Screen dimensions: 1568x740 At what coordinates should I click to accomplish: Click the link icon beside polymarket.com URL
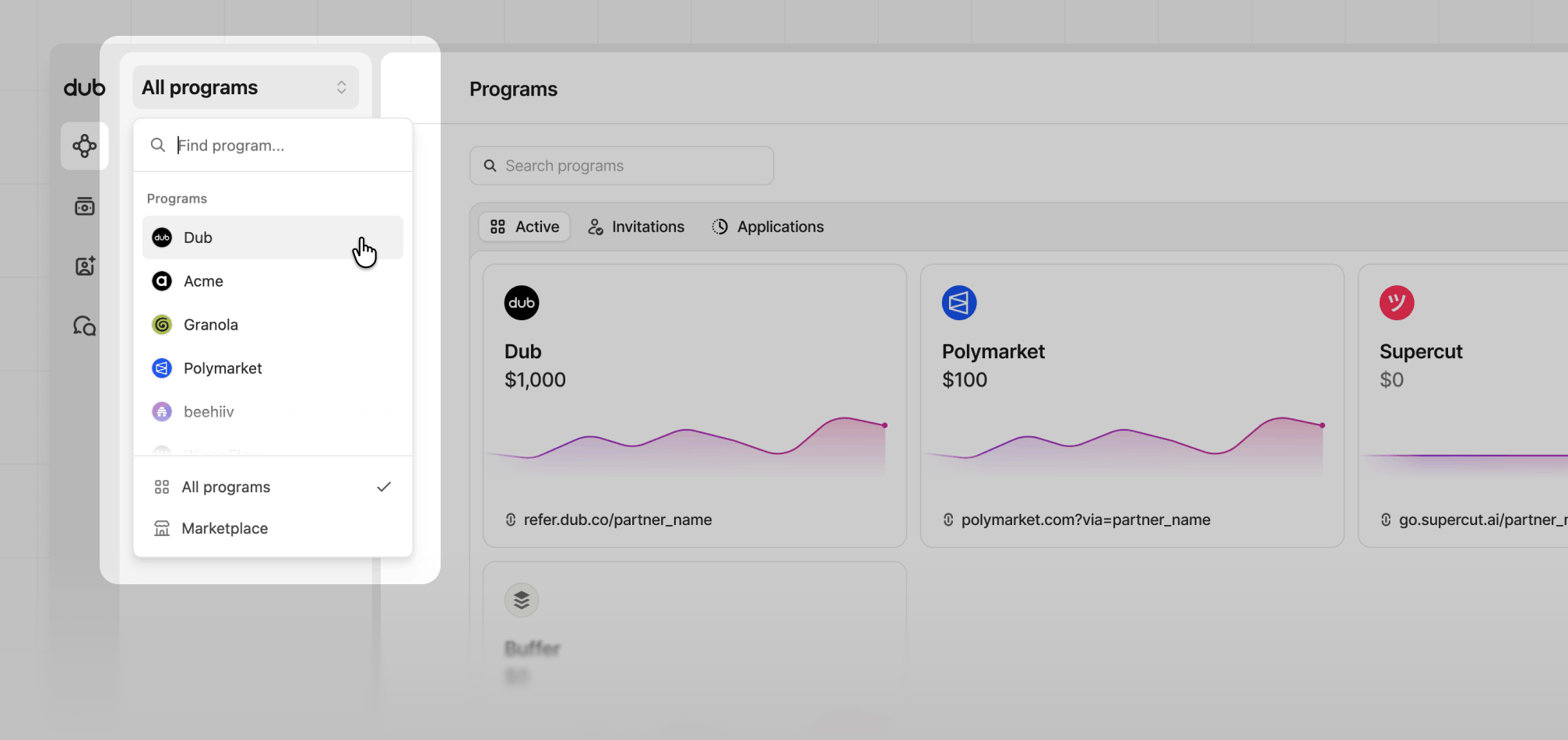point(948,520)
